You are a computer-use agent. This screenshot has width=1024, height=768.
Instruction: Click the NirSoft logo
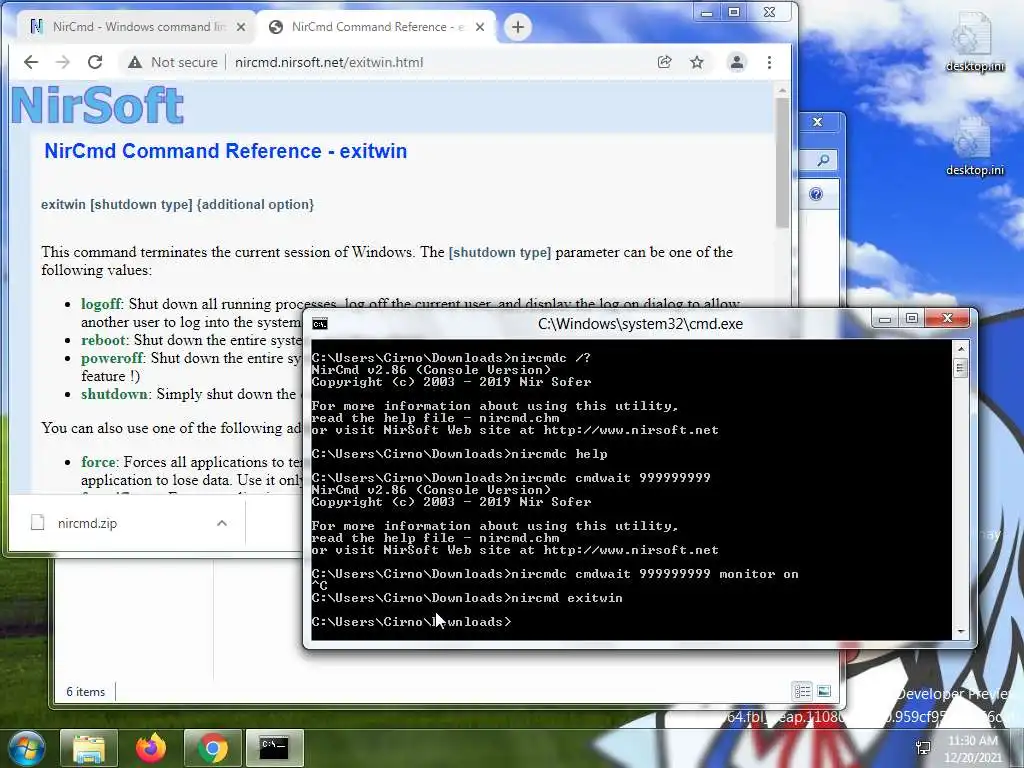(97, 105)
